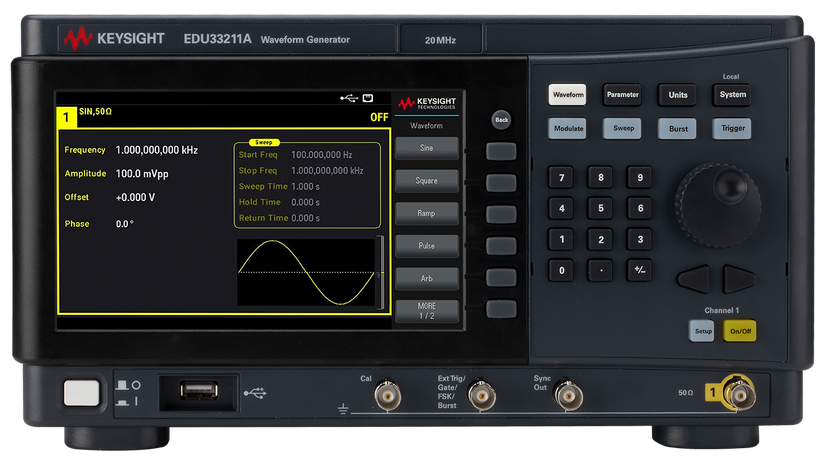Image resolution: width=832 pixels, height=463 pixels.
Task: Activate the Modulate key
Action: click(568, 128)
